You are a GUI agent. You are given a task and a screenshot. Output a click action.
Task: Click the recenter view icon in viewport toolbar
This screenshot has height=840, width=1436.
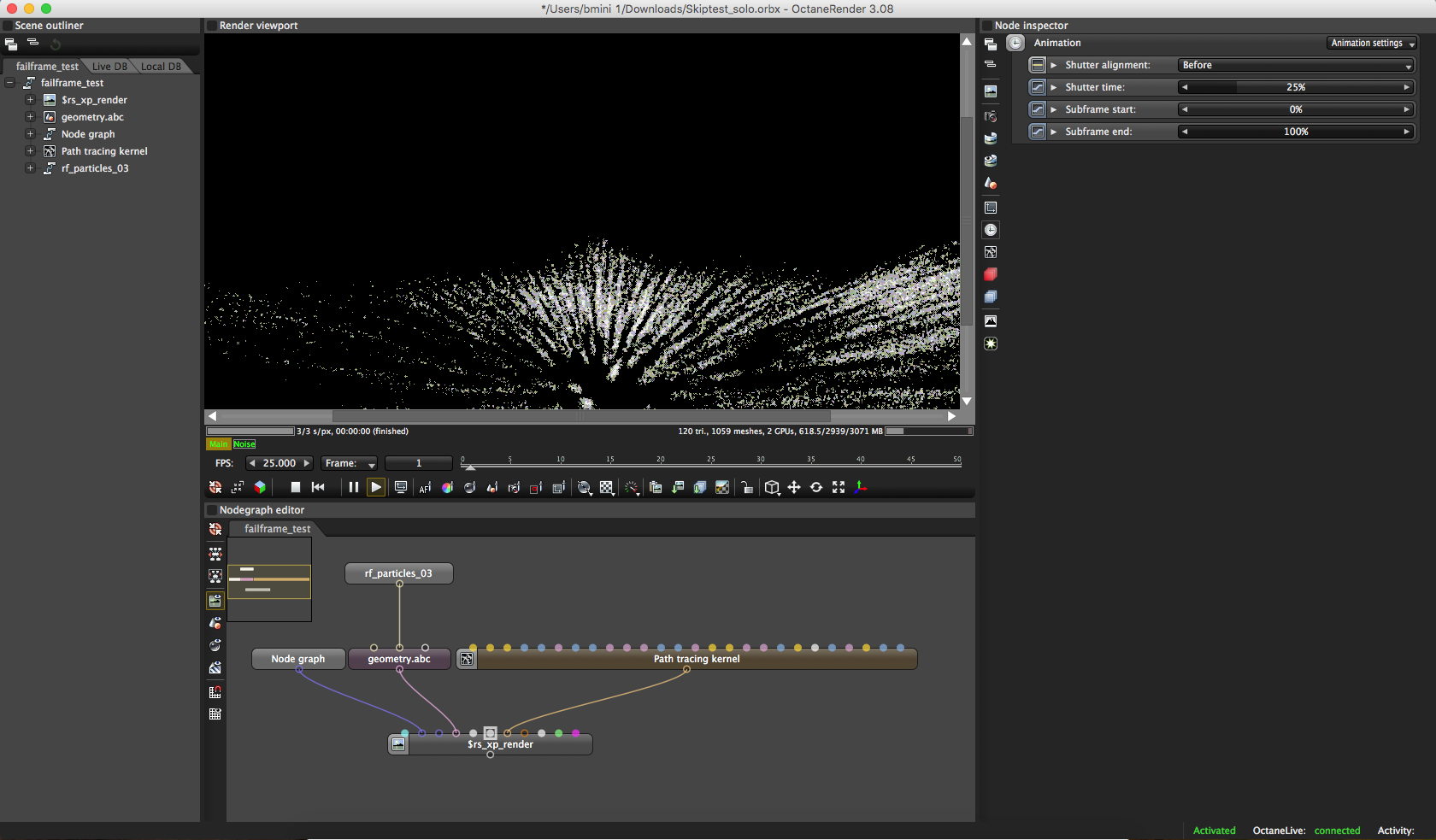point(215,487)
